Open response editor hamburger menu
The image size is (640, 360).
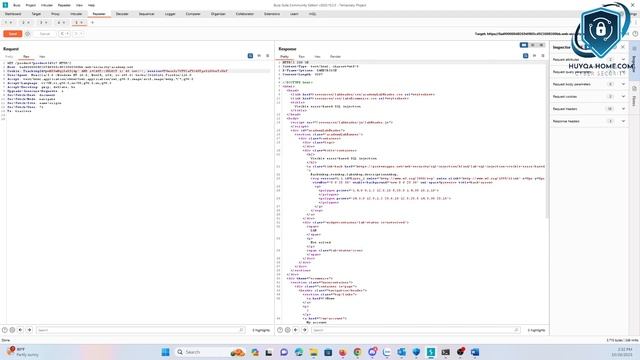tap(543, 56)
